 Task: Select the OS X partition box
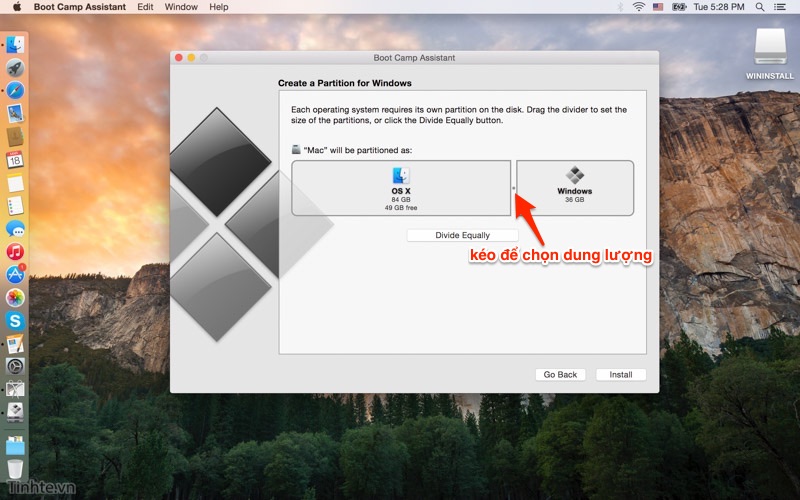401,188
